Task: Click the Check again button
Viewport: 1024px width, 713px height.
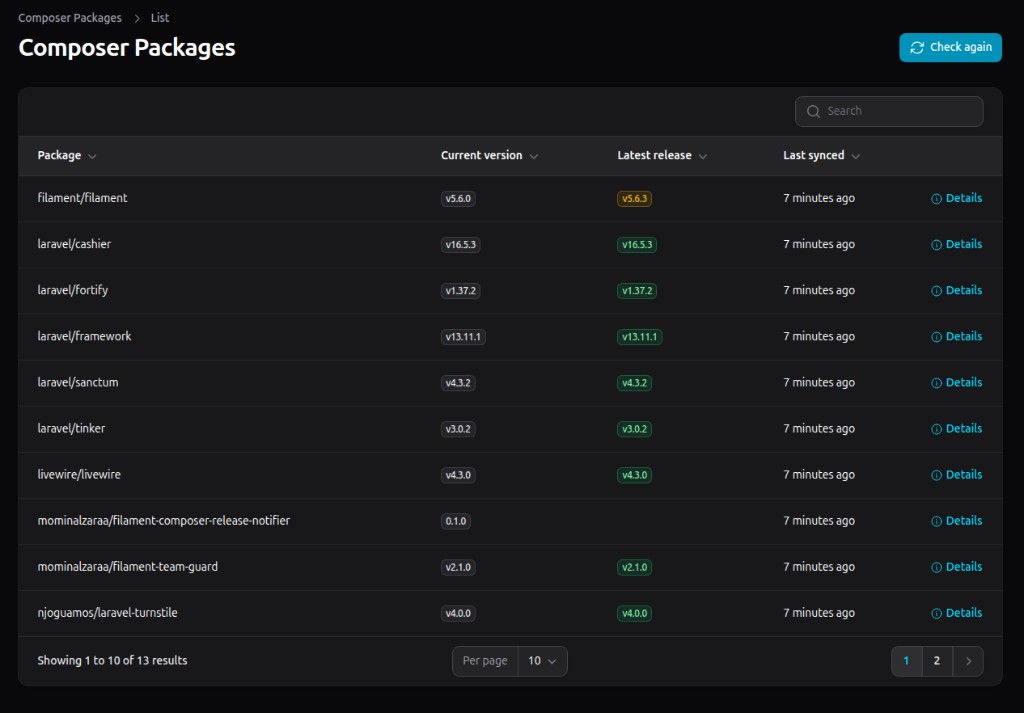Action: click(950, 48)
